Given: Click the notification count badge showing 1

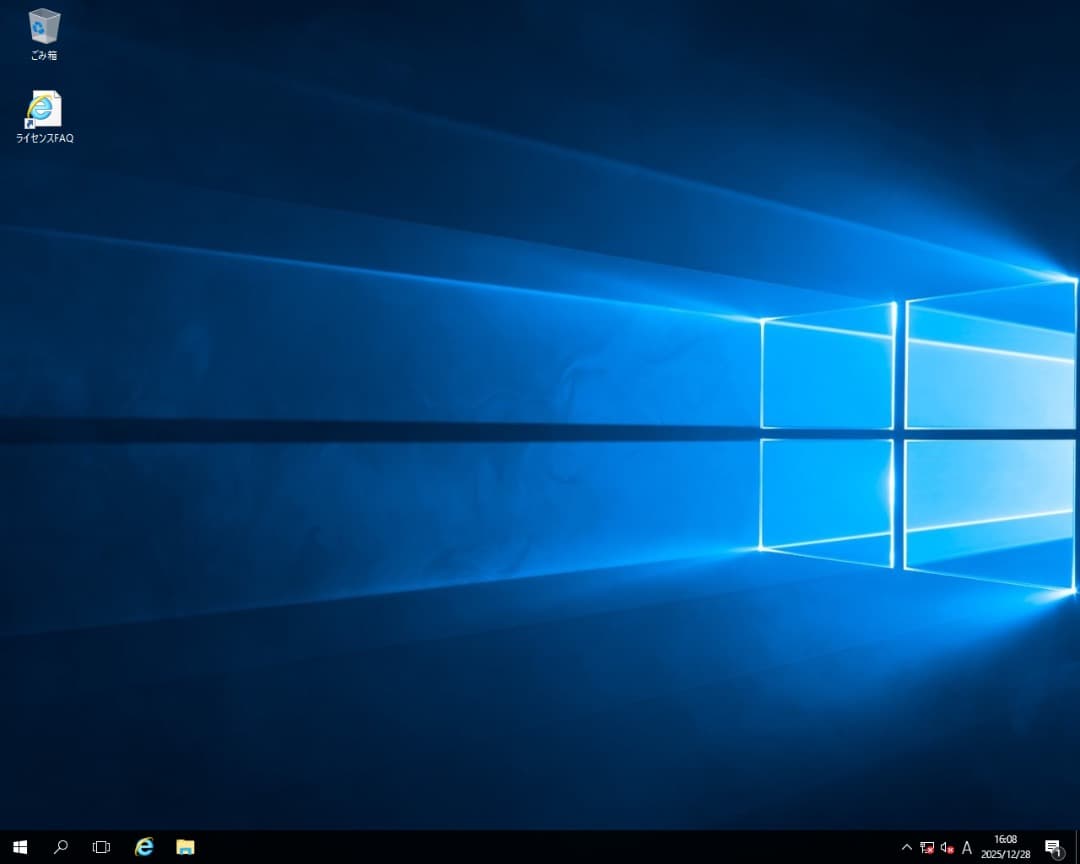Looking at the screenshot, I should [x=1058, y=854].
